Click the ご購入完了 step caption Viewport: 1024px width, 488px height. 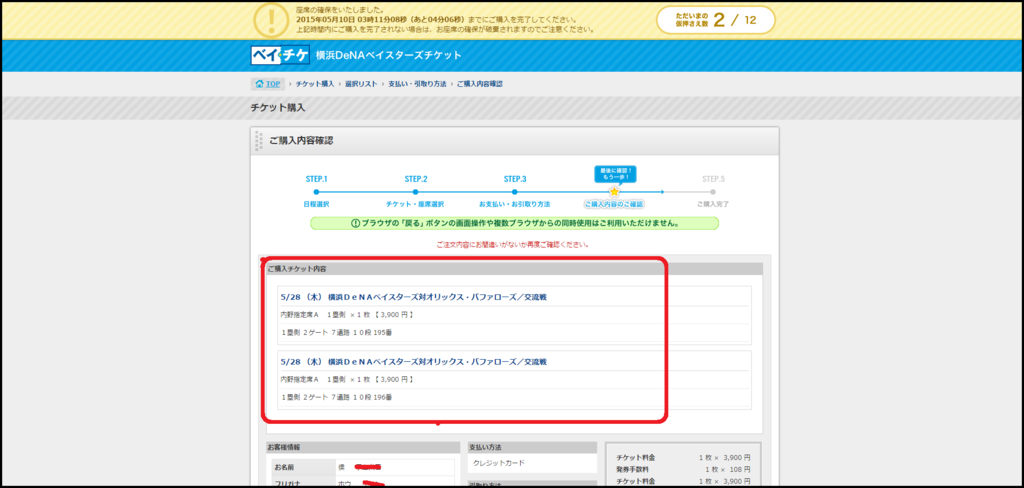[x=713, y=204]
